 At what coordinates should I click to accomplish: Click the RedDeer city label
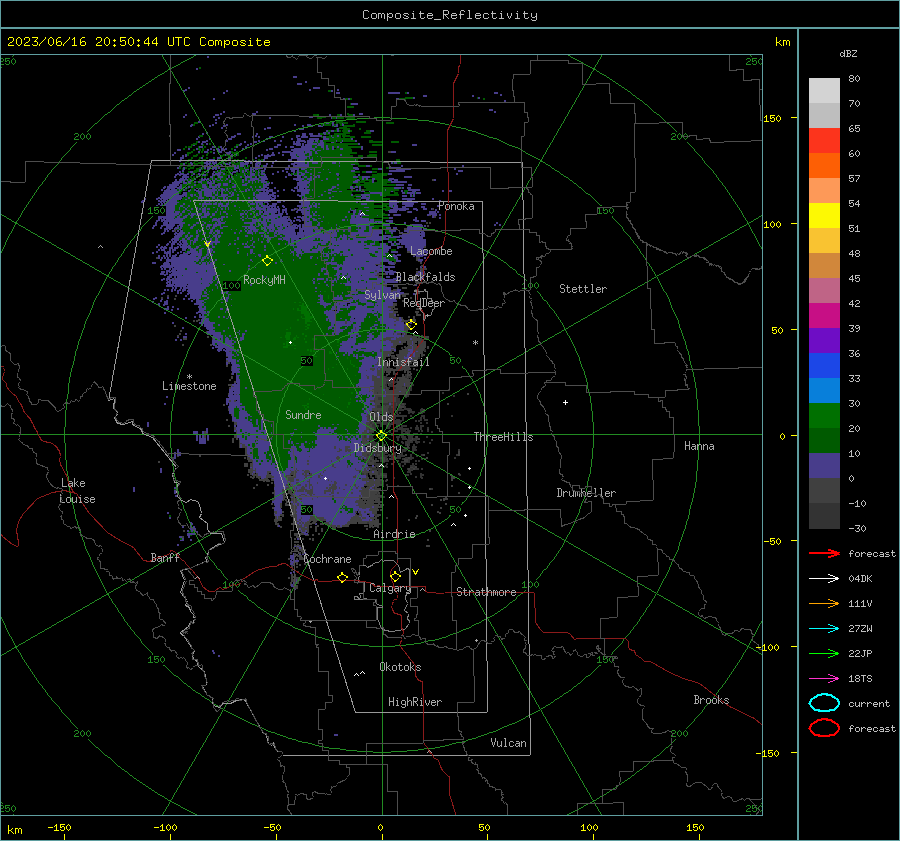click(424, 303)
